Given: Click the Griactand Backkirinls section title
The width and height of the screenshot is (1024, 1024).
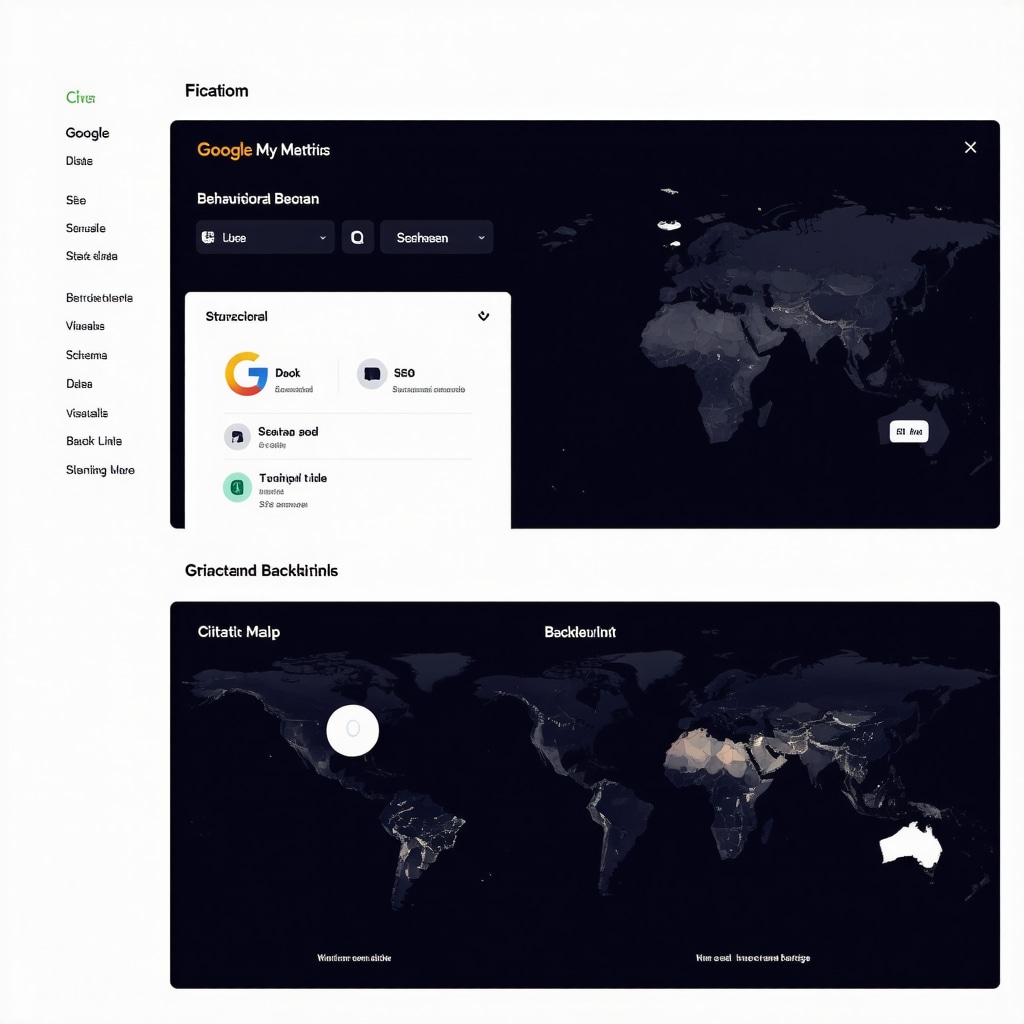Looking at the screenshot, I should click(x=261, y=570).
